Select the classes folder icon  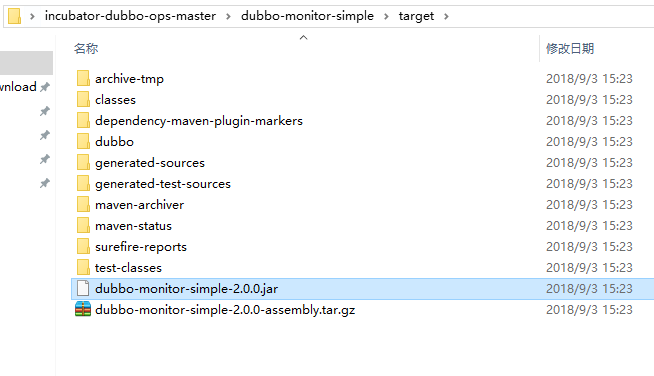tap(83, 99)
